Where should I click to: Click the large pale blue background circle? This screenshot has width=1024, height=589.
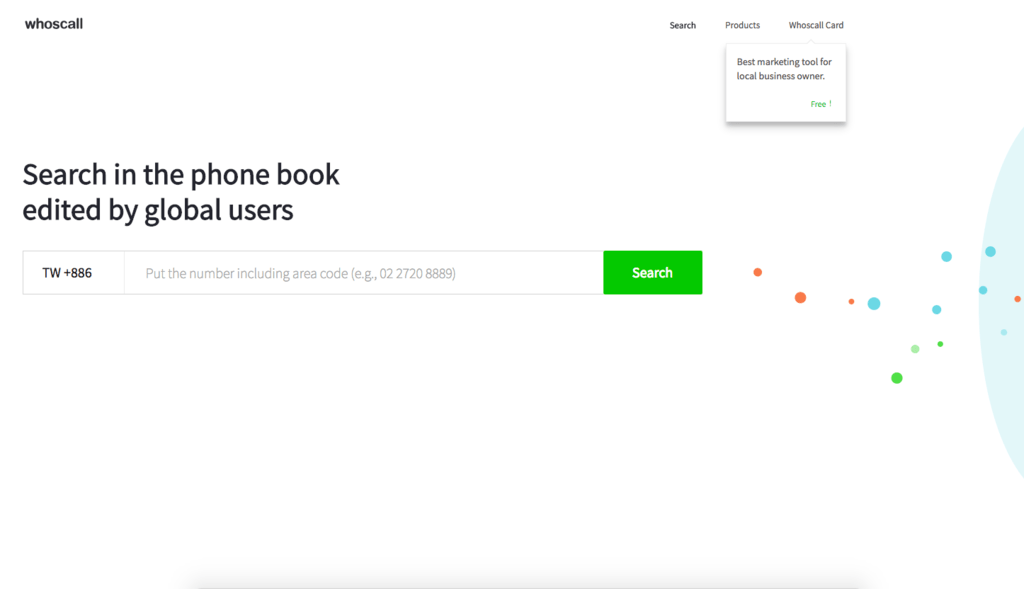click(1002, 400)
